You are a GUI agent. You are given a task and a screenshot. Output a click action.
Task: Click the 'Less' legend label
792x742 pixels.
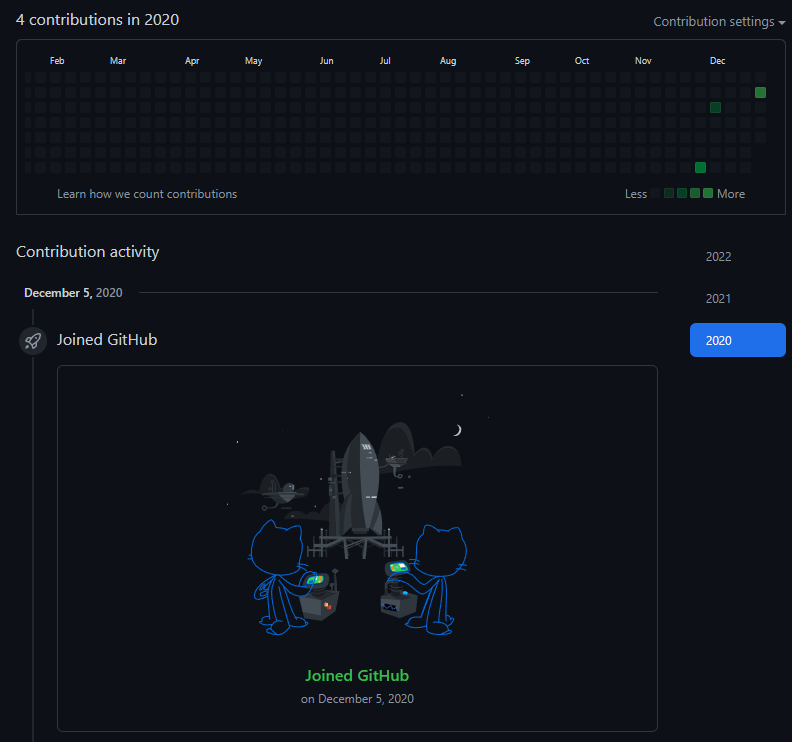636,194
